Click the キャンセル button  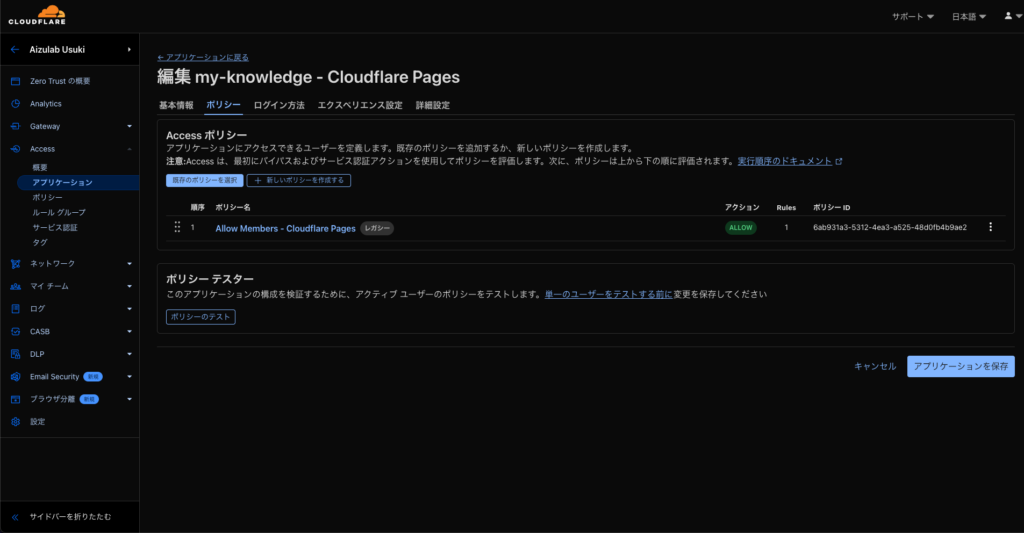click(875, 366)
